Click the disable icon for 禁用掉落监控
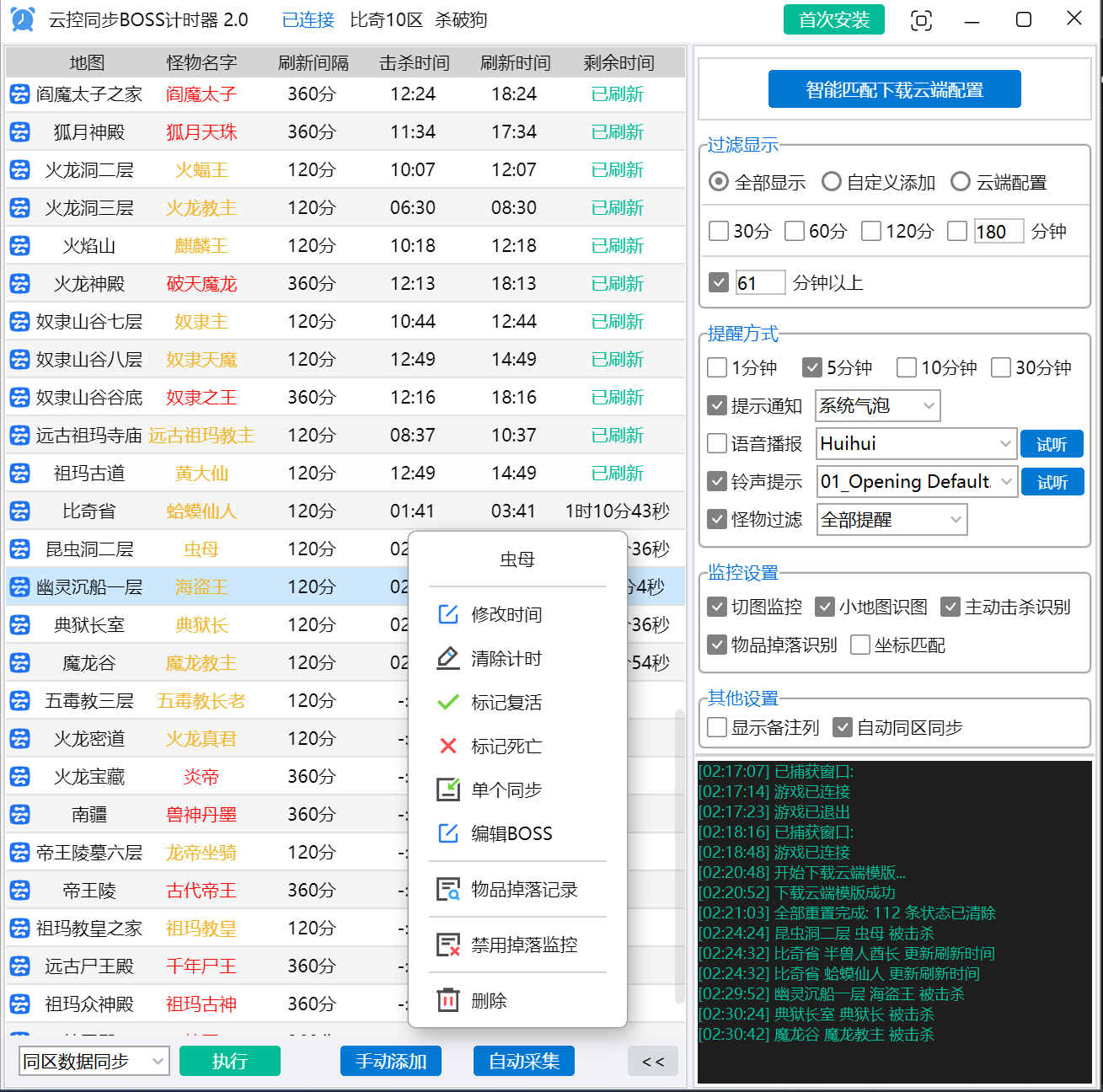Viewport: 1103px width, 1092px height. [448, 945]
